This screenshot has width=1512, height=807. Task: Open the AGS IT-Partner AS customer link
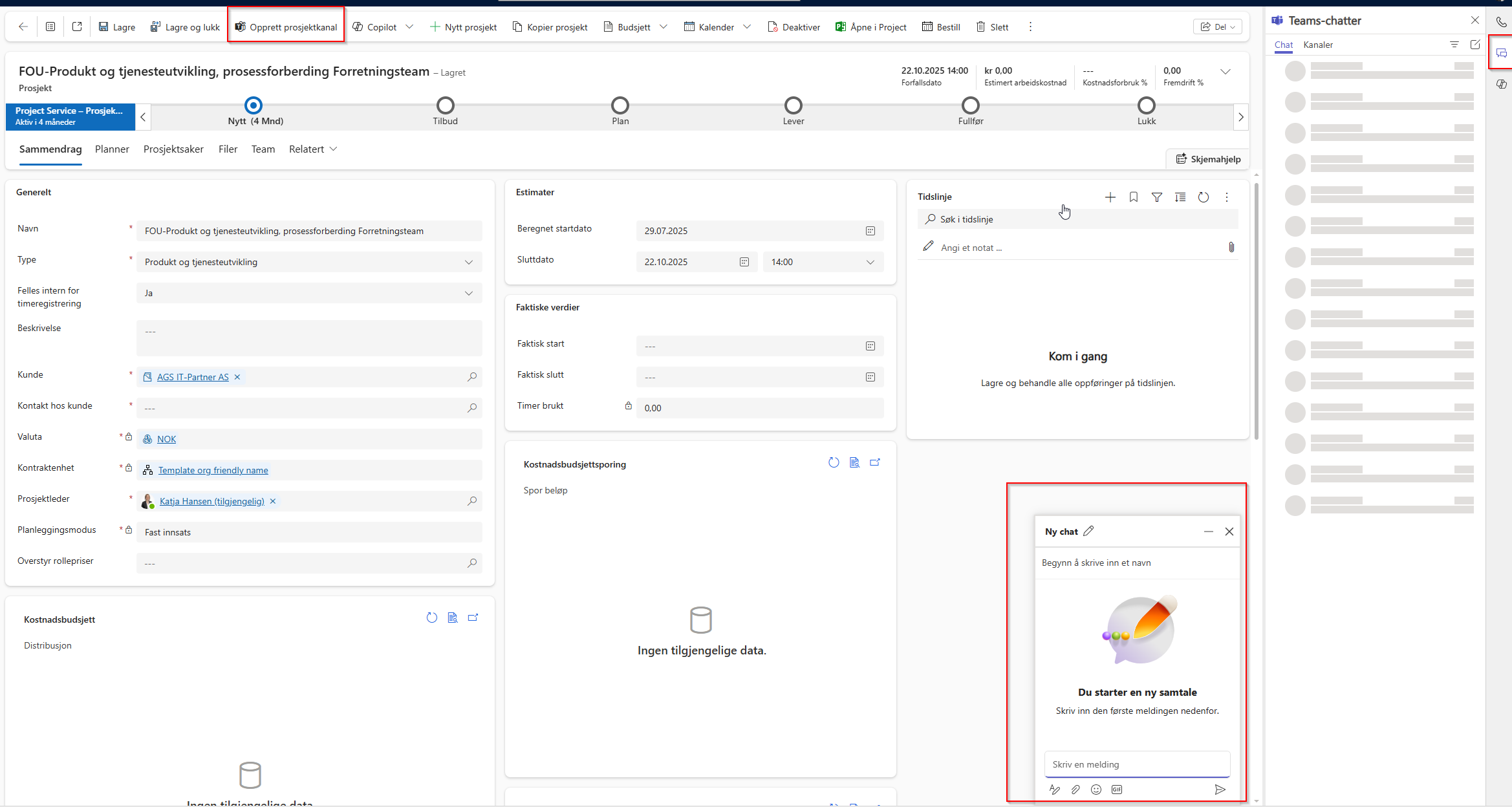point(193,377)
